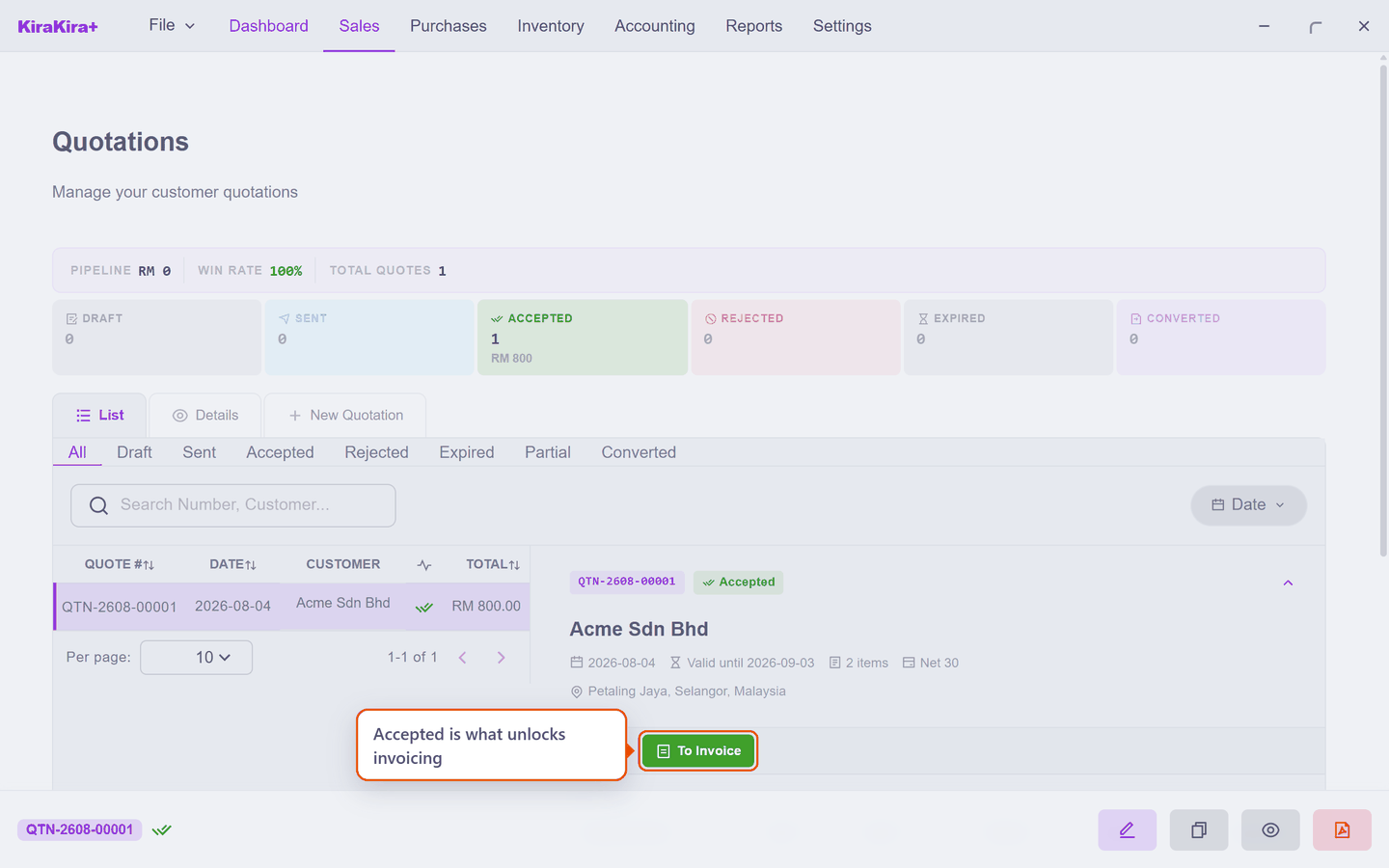Viewport: 1389px width, 868px height.
Task: Open the New Quotation tab
Action: 345,416
